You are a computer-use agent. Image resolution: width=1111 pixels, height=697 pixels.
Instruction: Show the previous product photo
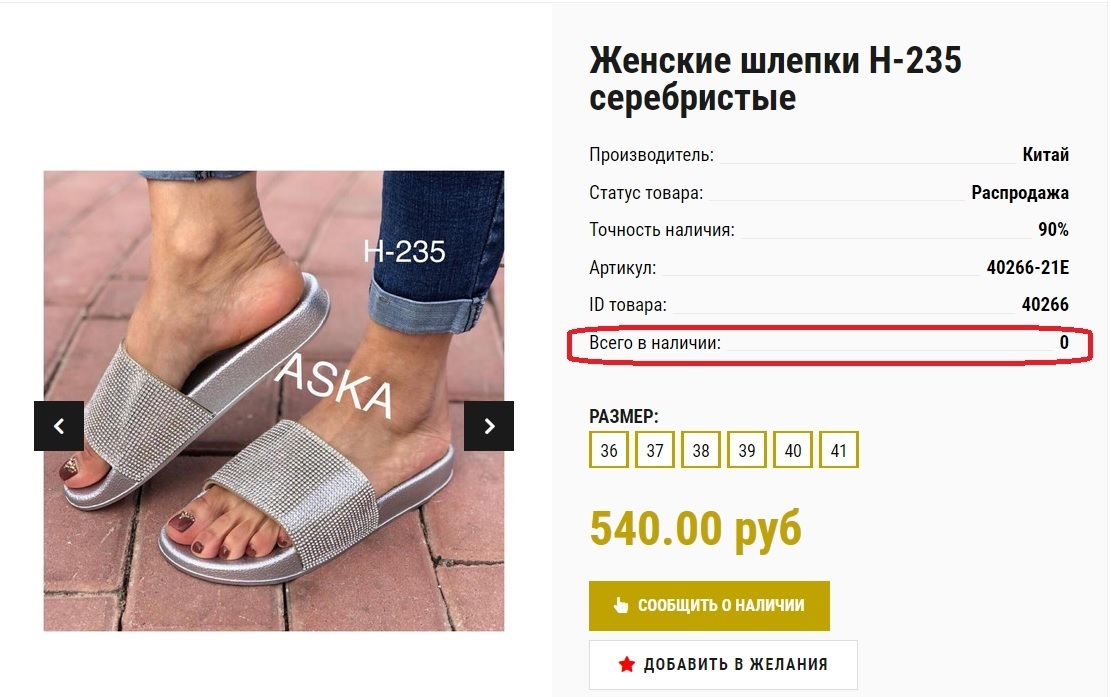(x=59, y=426)
